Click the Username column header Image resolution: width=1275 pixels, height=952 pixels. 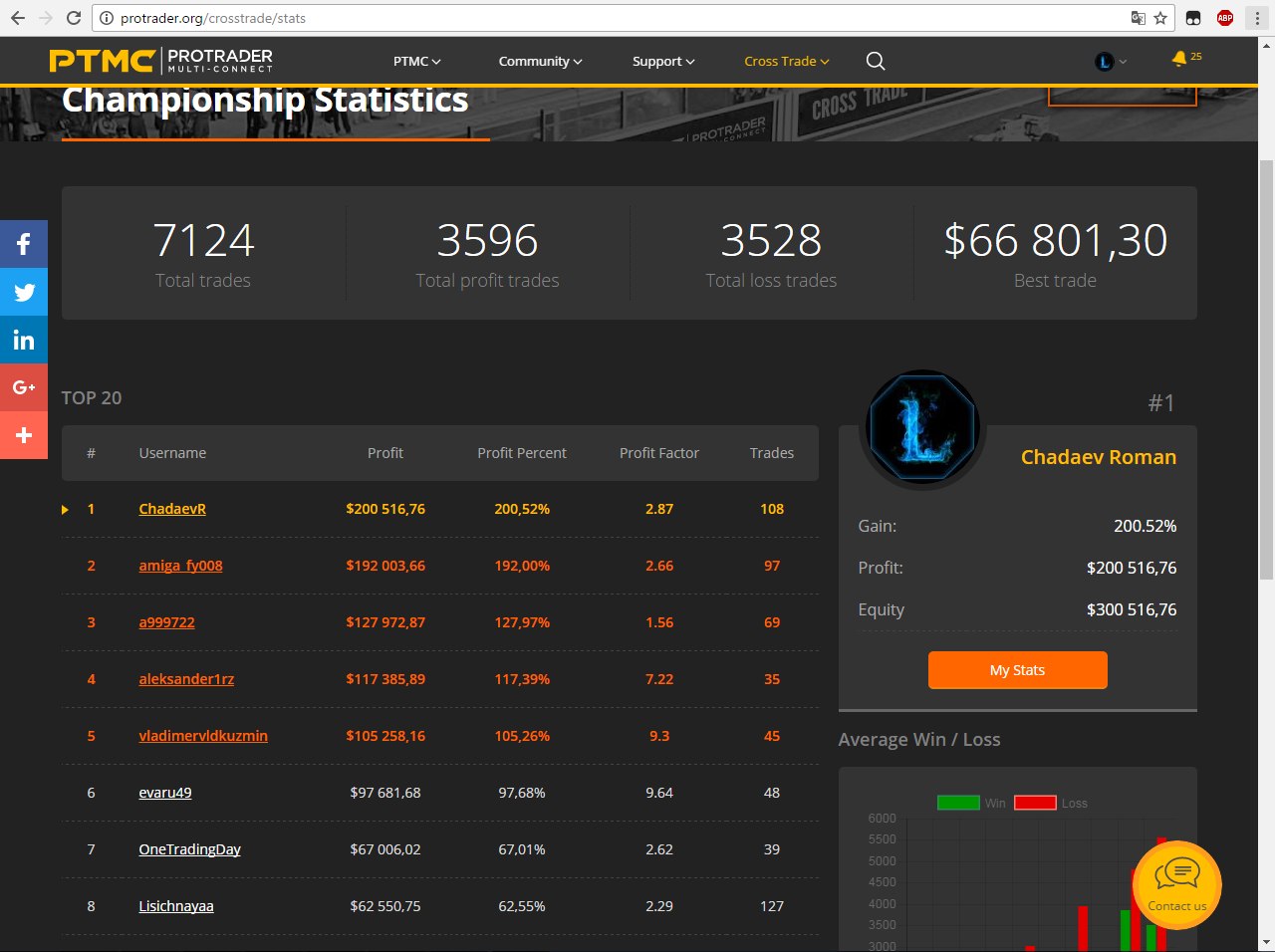click(172, 453)
